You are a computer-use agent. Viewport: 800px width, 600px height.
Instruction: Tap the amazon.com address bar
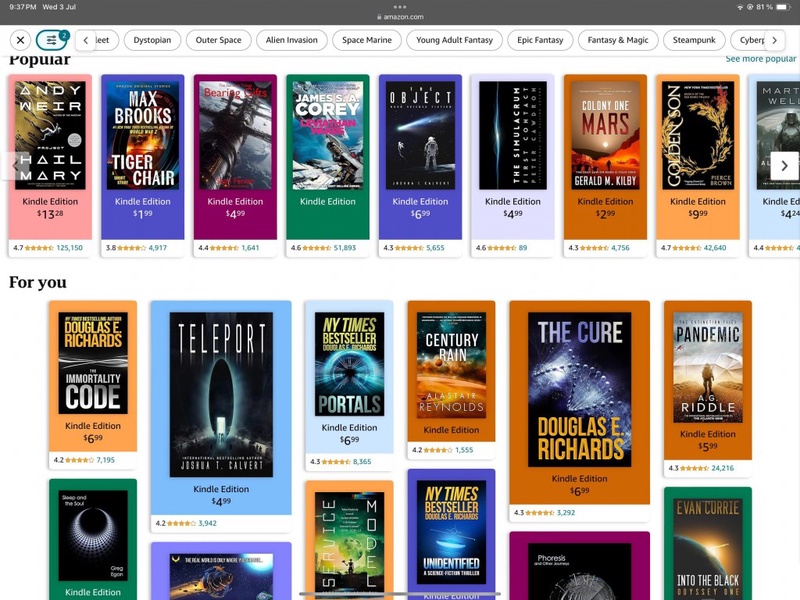pyautogui.click(x=400, y=17)
